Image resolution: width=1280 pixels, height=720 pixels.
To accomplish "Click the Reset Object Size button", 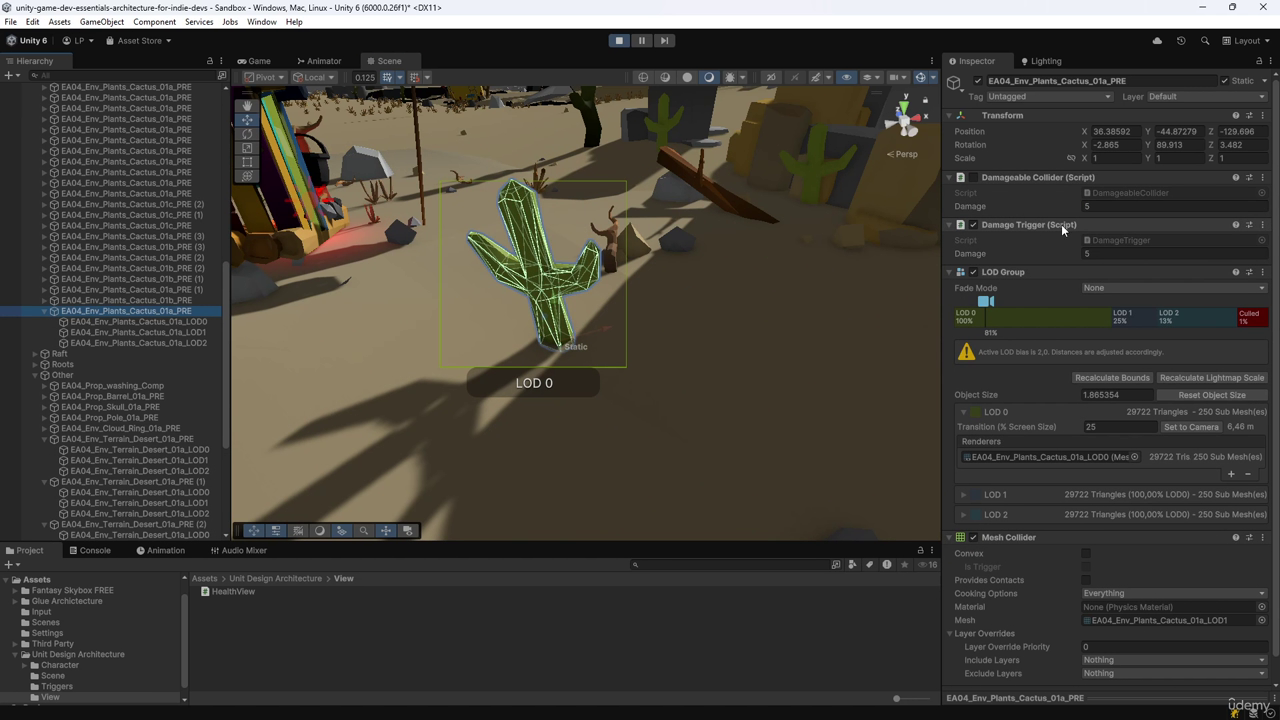I will [x=1211, y=395].
